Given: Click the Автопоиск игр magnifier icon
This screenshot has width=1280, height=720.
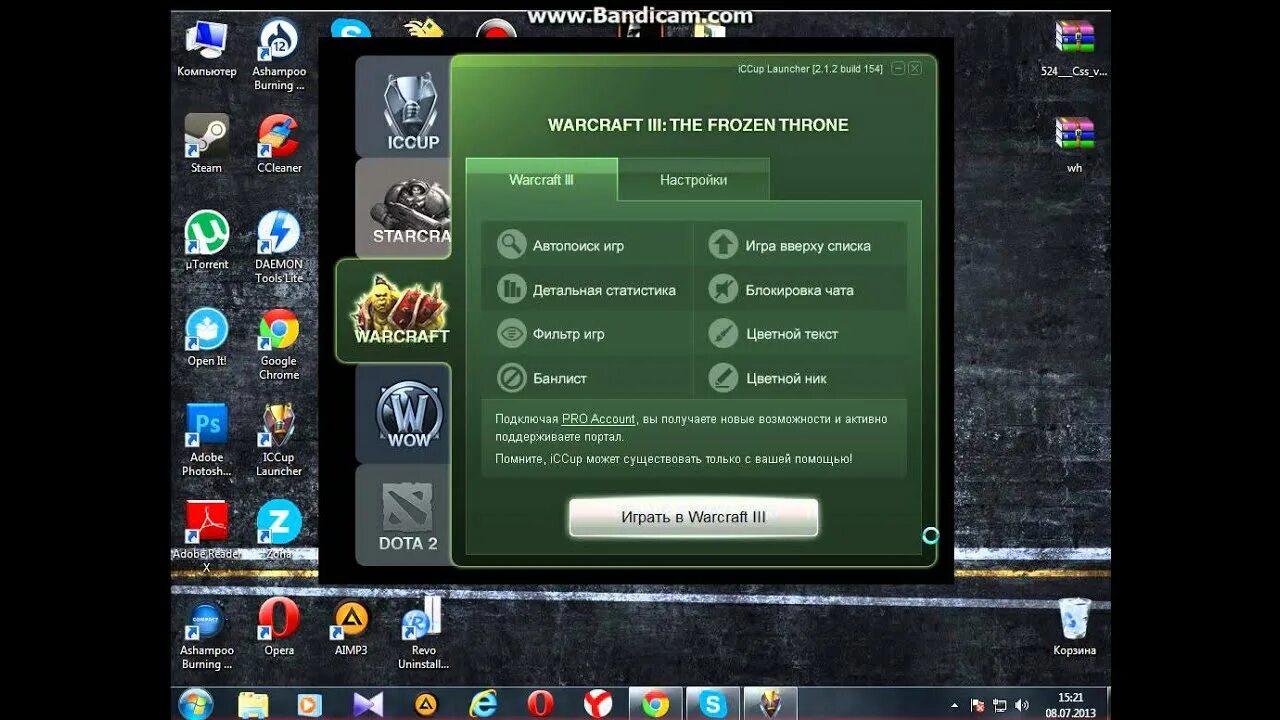Looking at the screenshot, I should coord(511,245).
